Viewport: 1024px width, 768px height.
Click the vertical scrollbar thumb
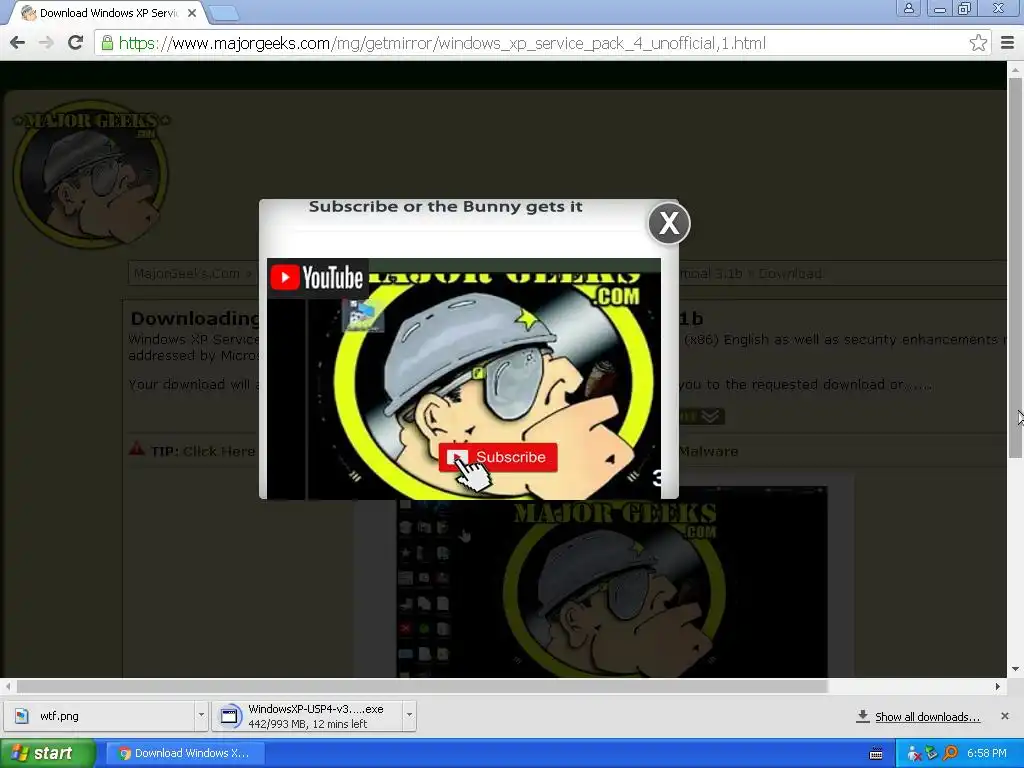click(x=1015, y=267)
